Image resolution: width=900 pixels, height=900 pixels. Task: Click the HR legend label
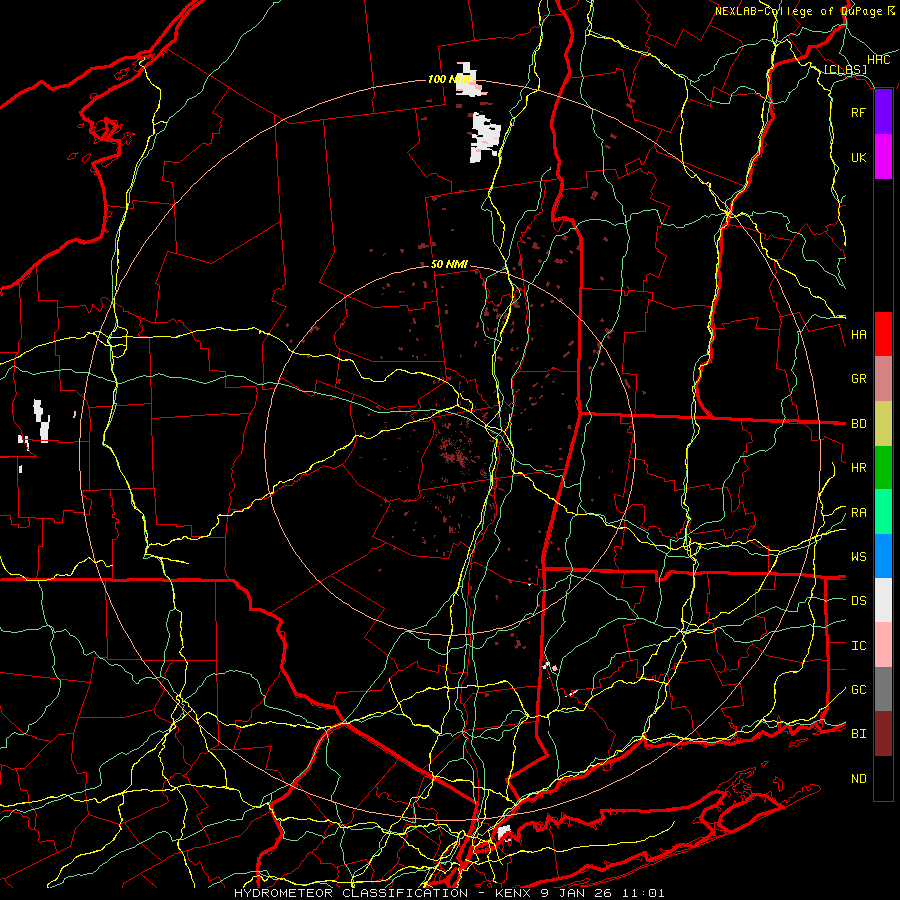pos(859,468)
